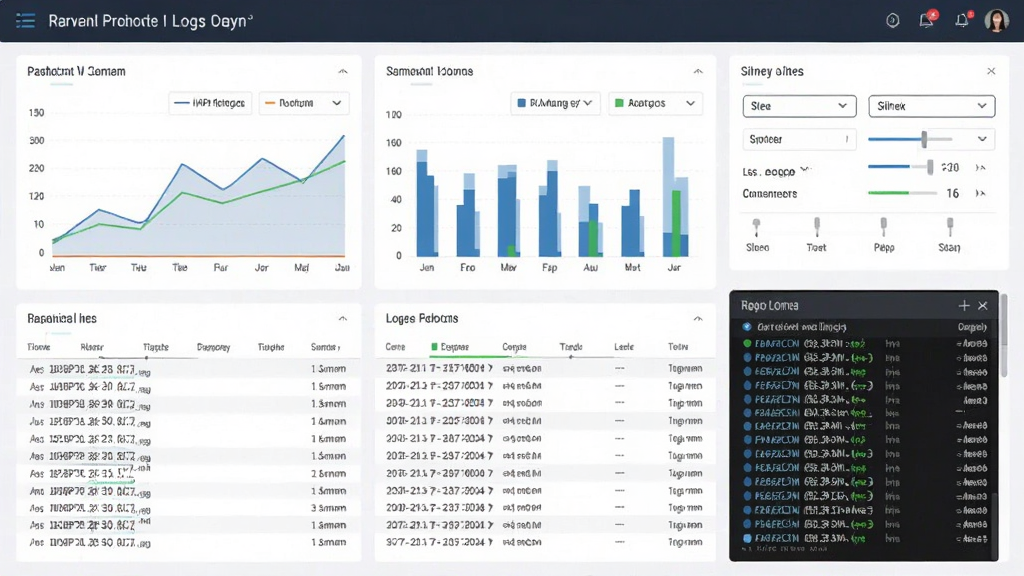Expand the Les. eoggo chevron

tap(805, 170)
